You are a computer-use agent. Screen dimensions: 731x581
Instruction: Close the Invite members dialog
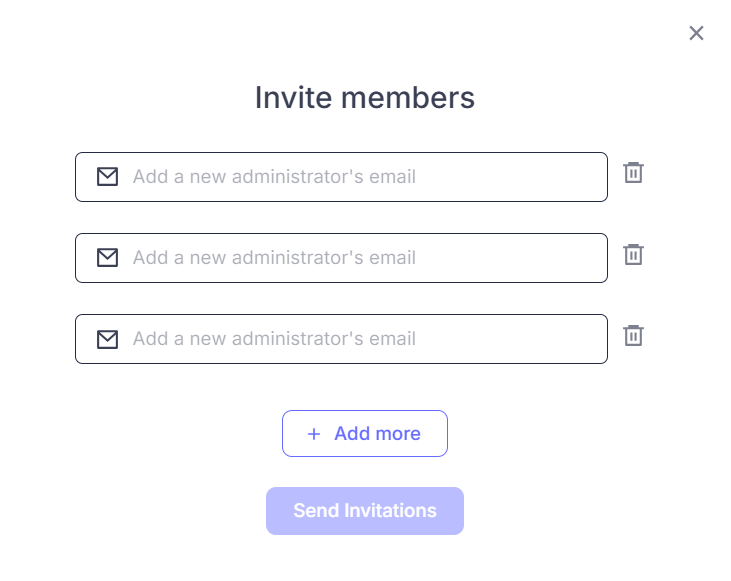(x=696, y=33)
